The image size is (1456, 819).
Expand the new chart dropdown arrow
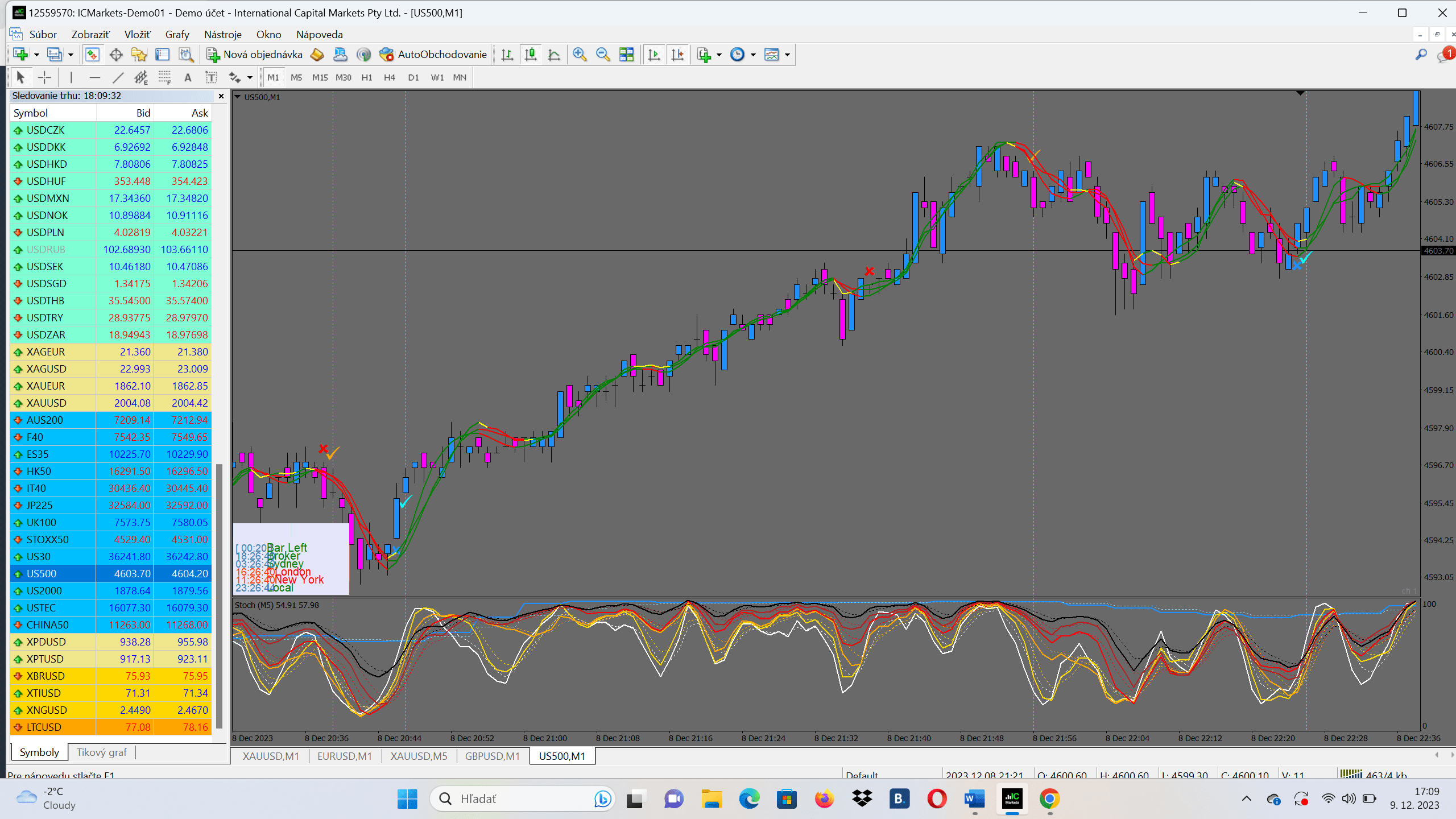(x=36, y=55)
